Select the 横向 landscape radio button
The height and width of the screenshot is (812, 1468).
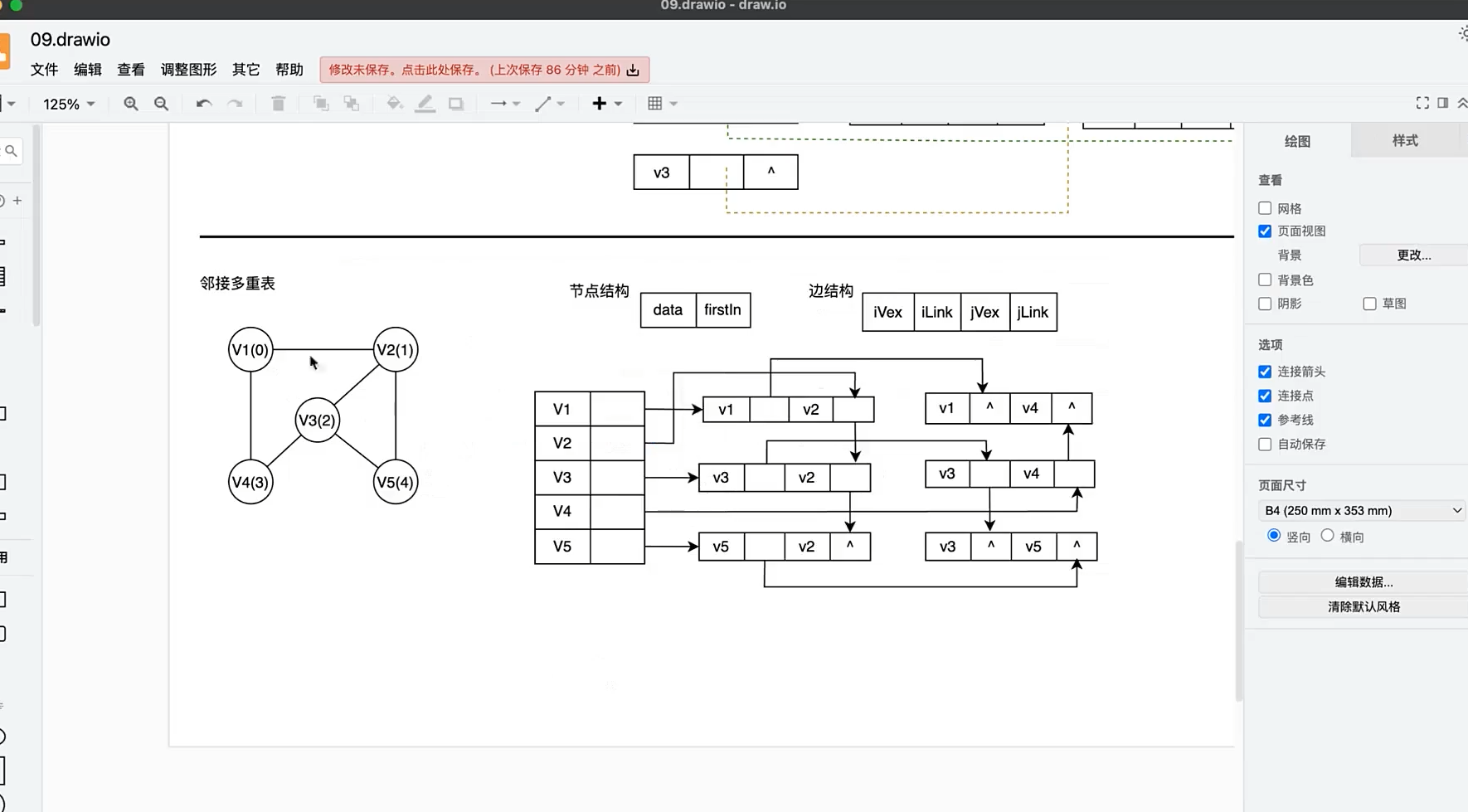coord(1327,536)
